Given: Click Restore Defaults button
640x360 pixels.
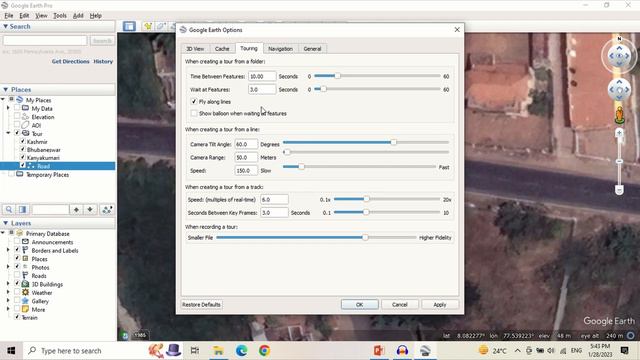Looking at the screenshot, I should click(201, 304).
